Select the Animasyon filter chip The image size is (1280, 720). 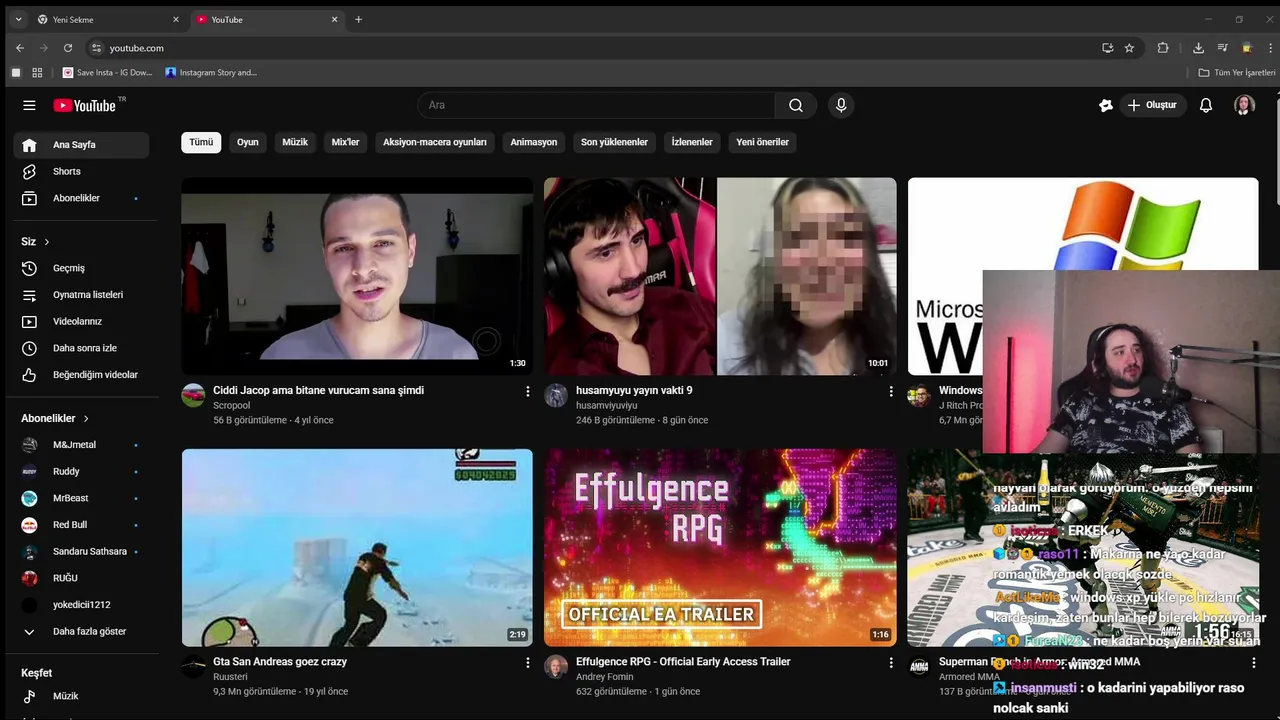pyautogui.click(x=534, y=142)
